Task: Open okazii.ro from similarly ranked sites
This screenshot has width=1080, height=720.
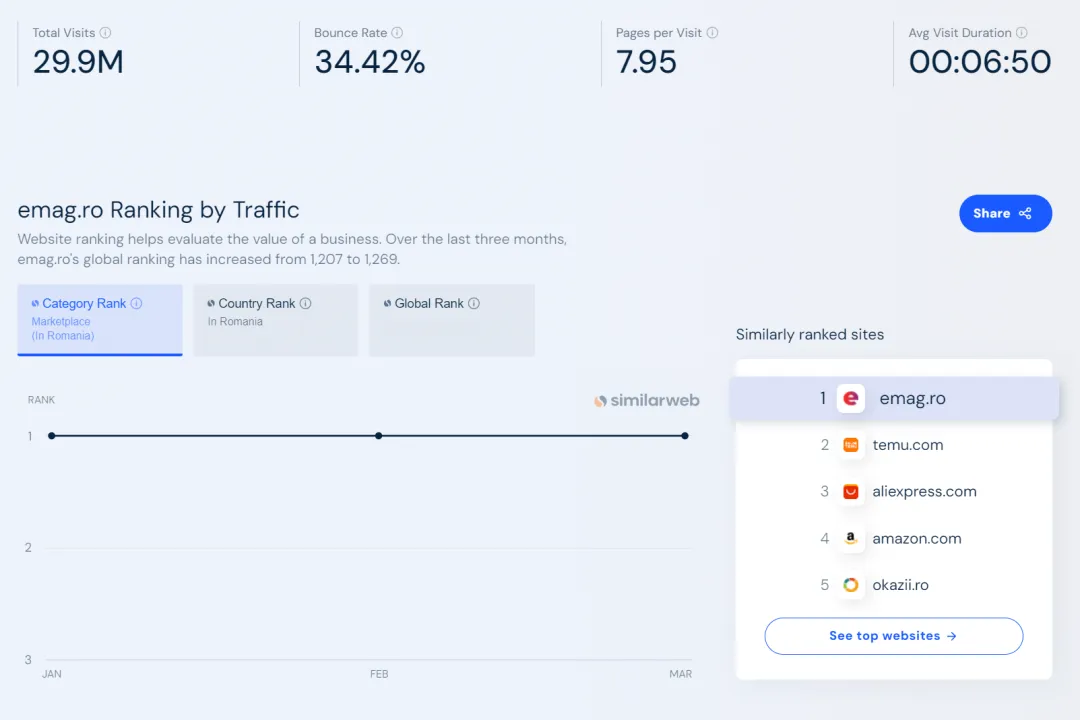Action: coord(900,585)
